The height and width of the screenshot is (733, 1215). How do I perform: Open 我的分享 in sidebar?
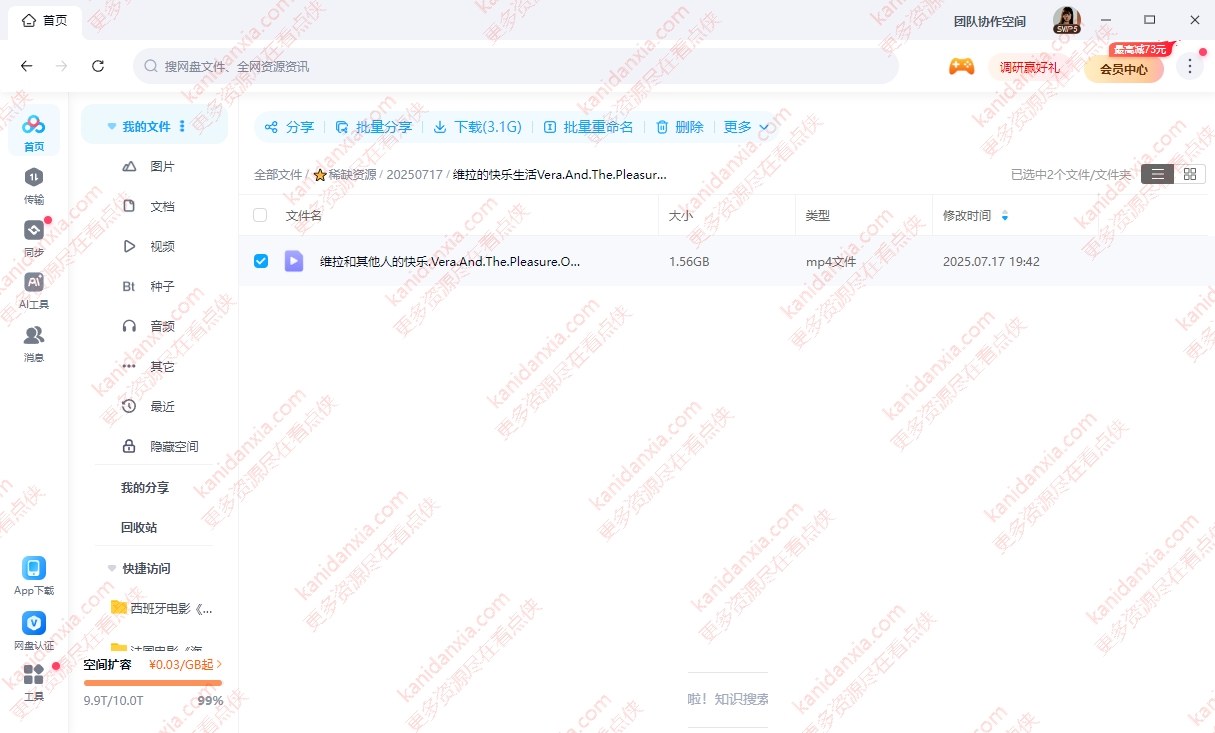[x=145, y=487]
